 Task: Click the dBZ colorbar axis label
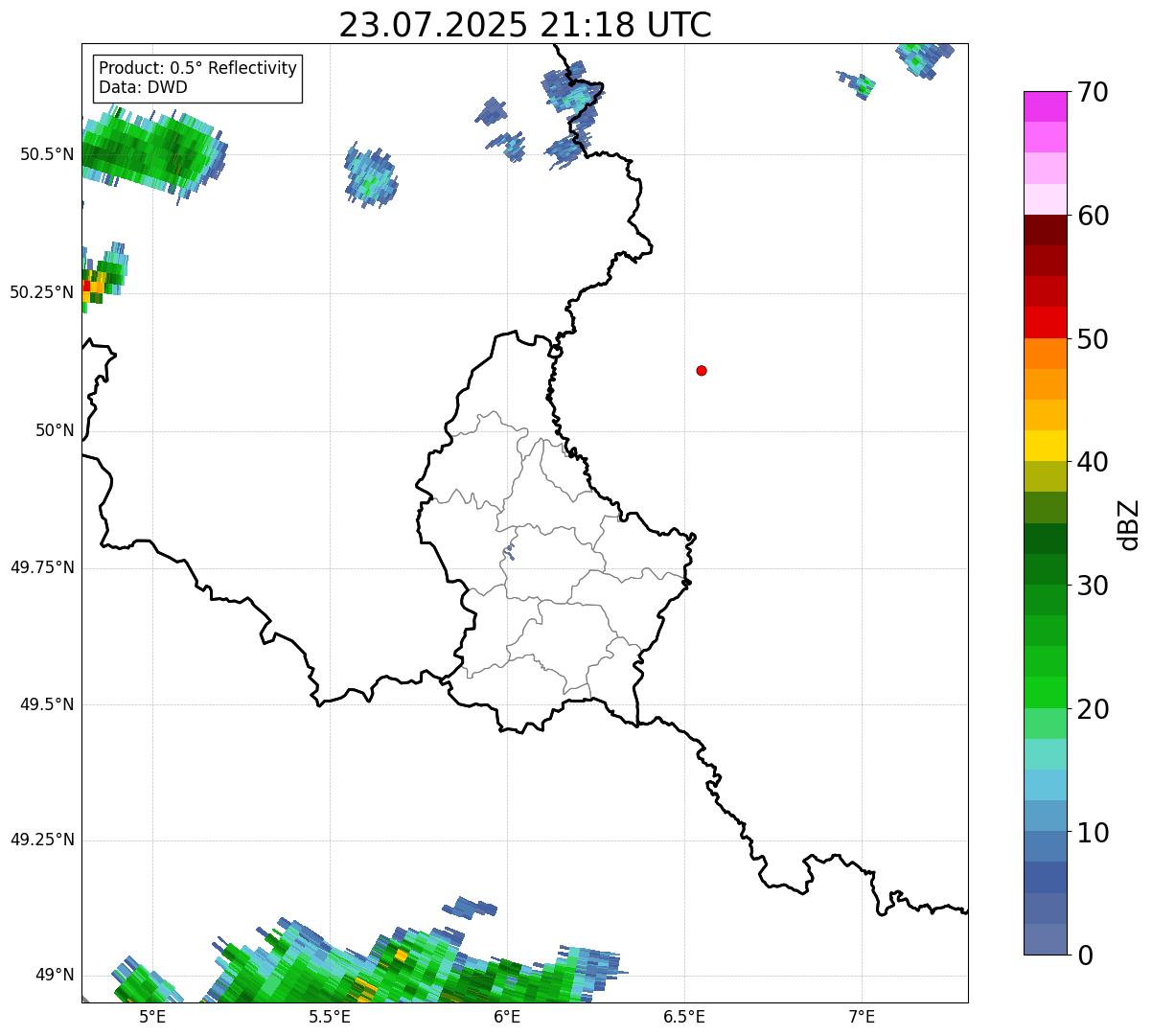point(1130,524)
